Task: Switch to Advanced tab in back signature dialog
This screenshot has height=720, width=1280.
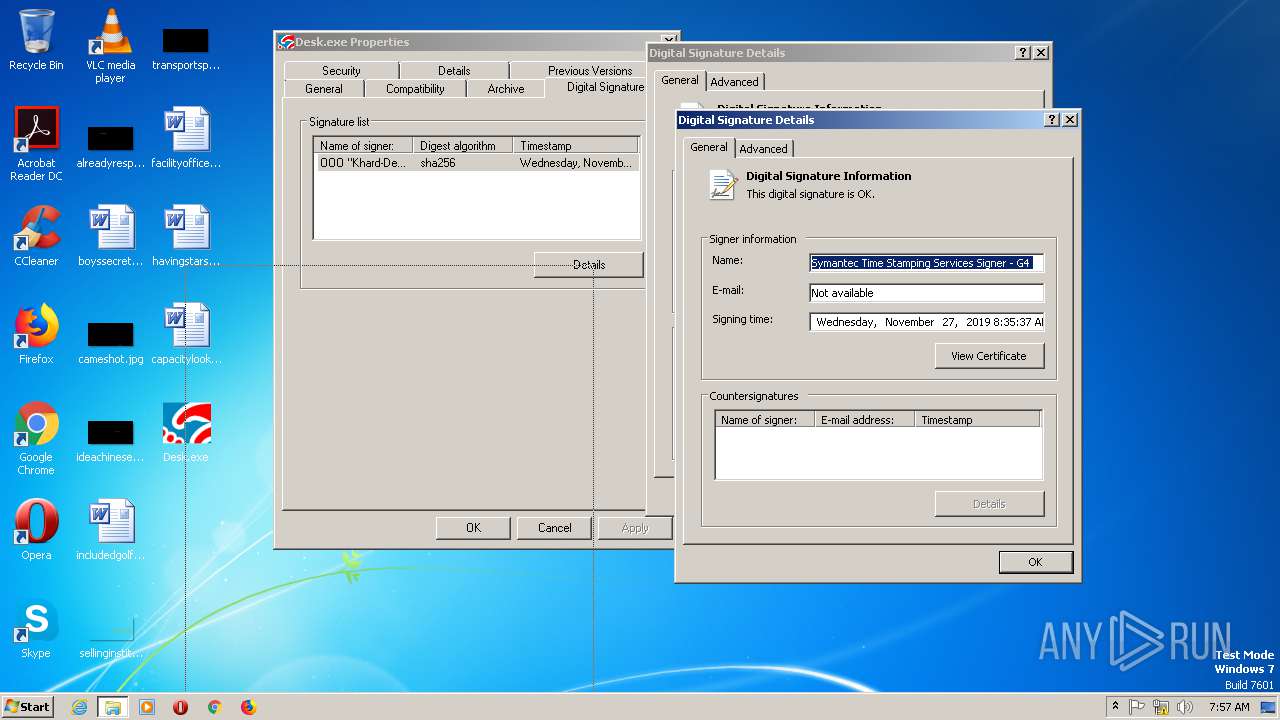Action: click(735, 82)
